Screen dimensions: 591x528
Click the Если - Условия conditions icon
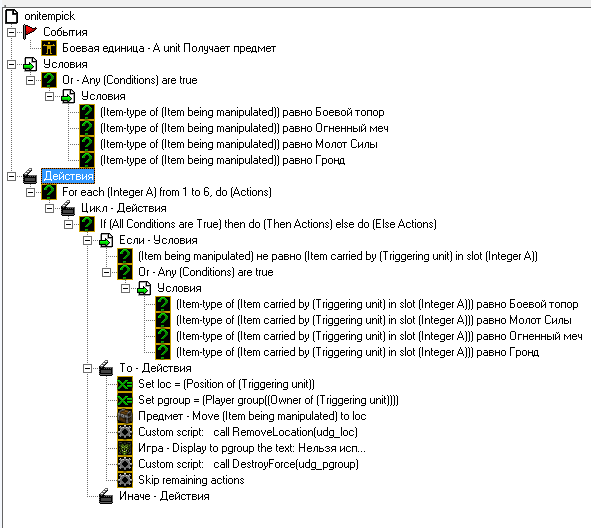[x=106, y=240]
